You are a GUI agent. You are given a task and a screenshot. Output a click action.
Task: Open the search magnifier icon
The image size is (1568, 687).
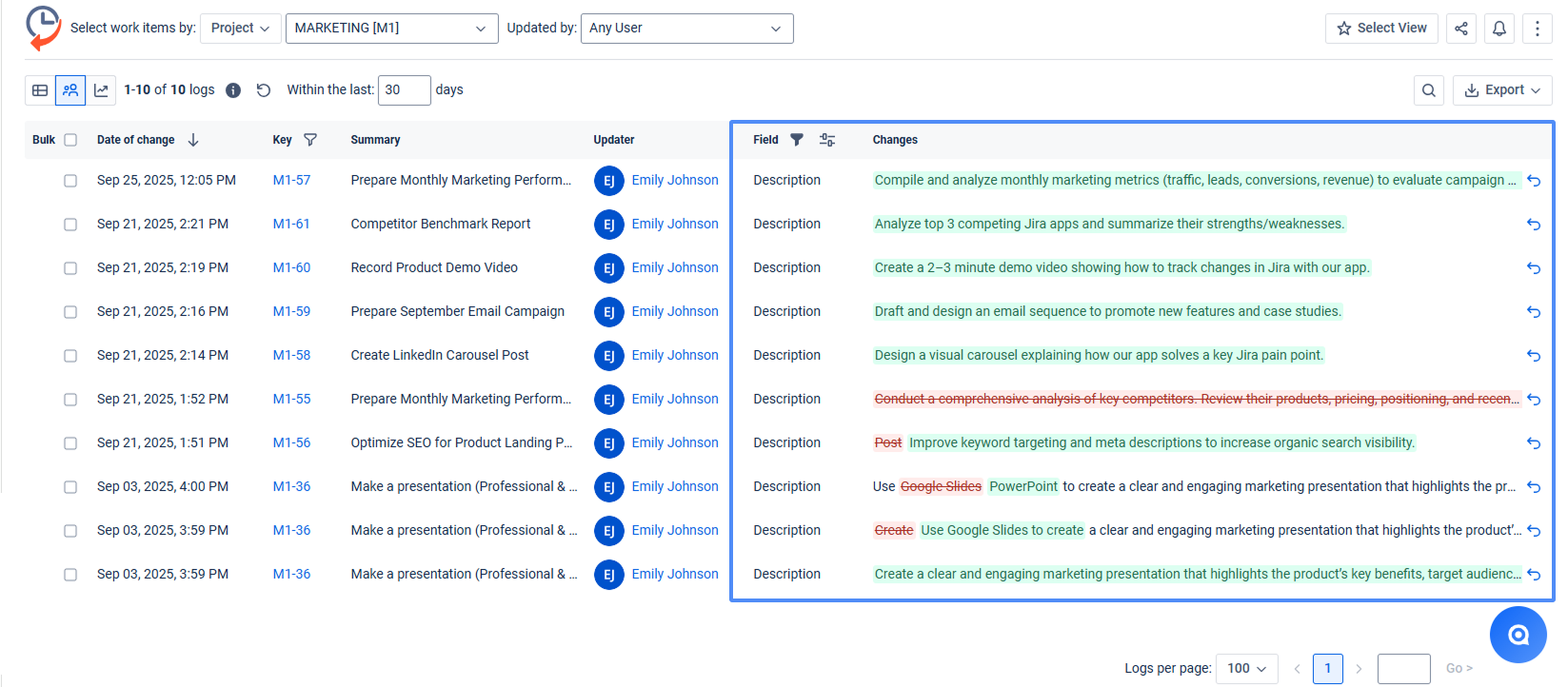pyautogui.click(x=1428, y=90)
